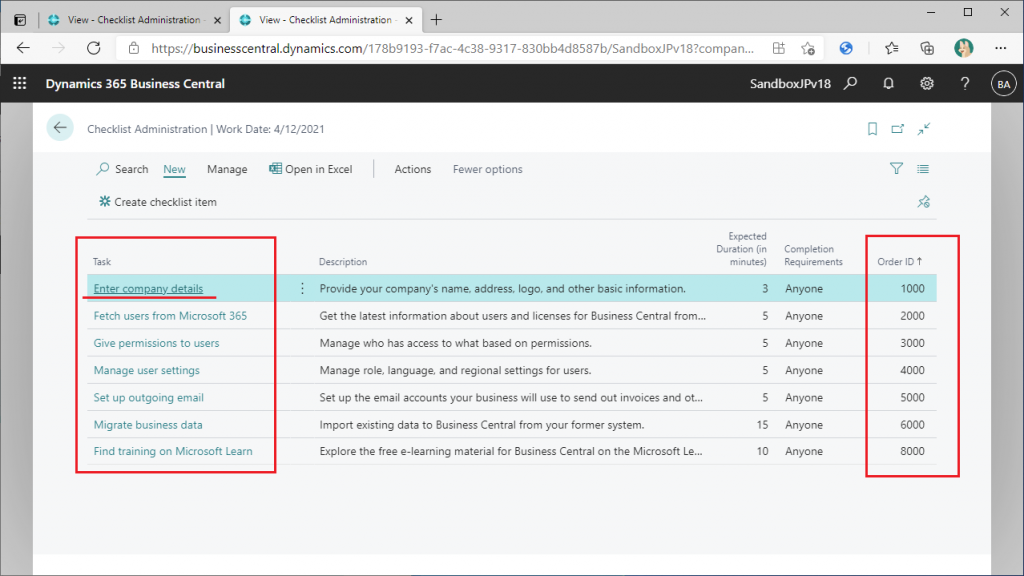Screen dimensions: 1024x576
Task: Close the active Checklist Administration browser tab
Action: click(x=409, y=20)
